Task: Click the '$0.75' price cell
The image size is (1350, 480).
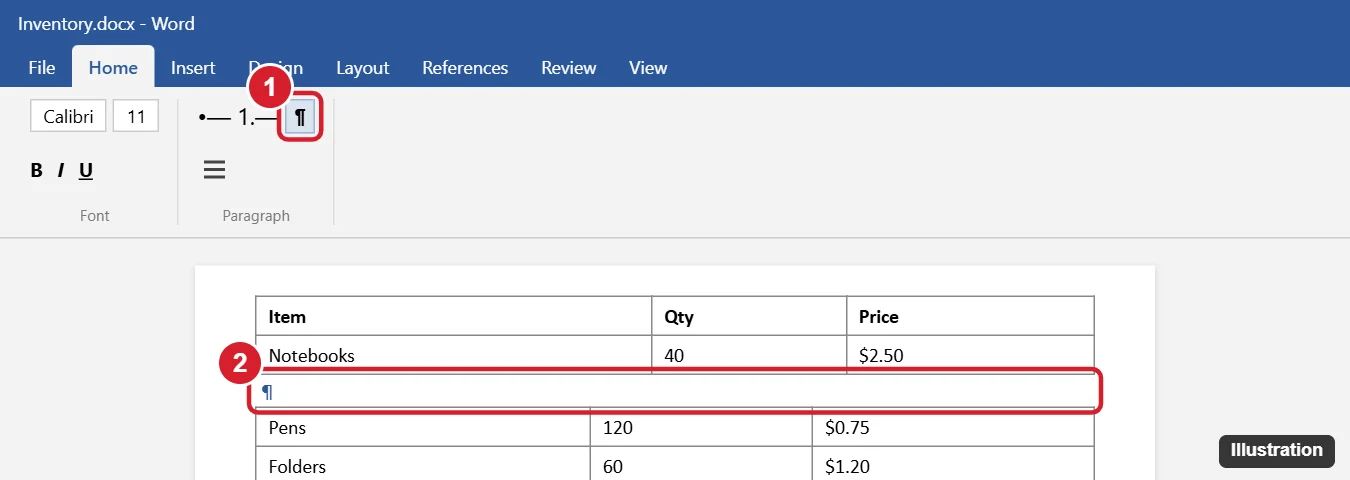Action: pyautogui.click(x=953, y=428)
